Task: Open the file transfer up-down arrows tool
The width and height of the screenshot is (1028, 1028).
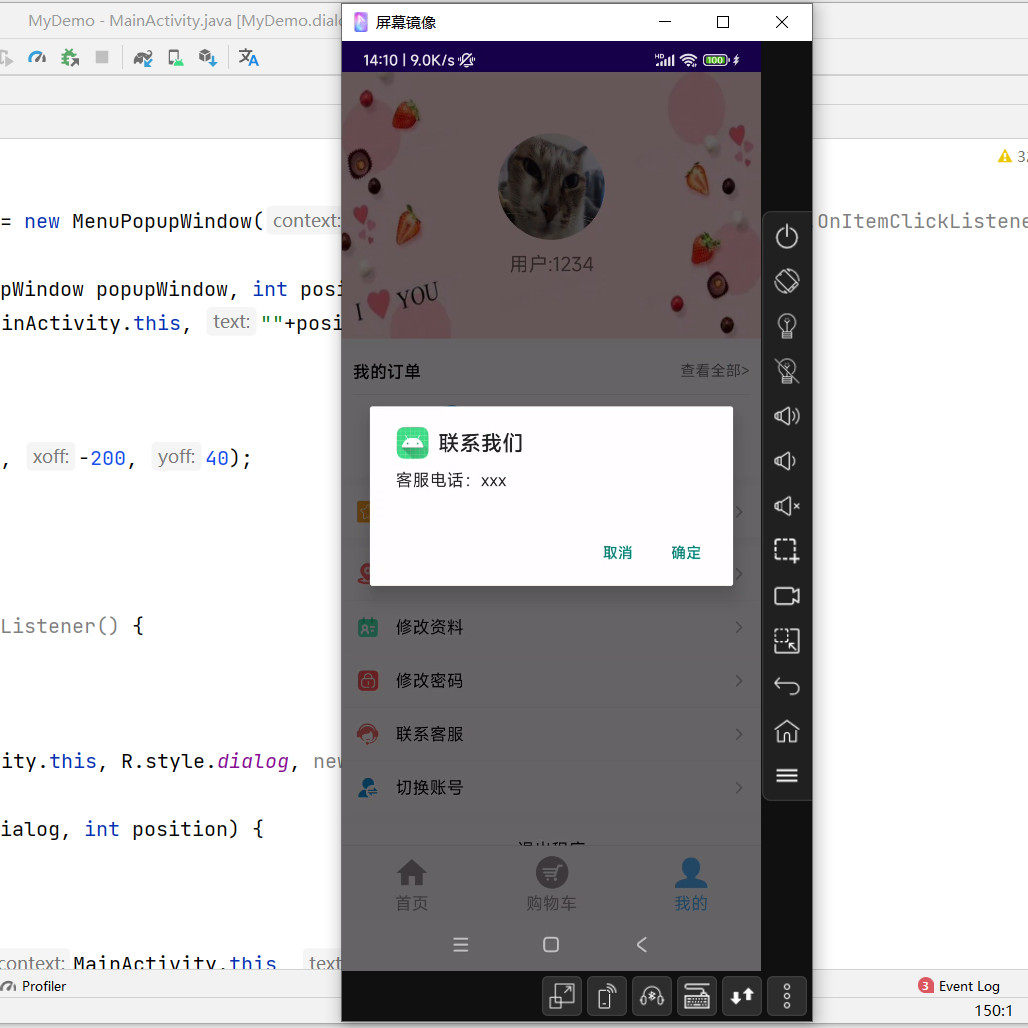Action: pos(741,996)
